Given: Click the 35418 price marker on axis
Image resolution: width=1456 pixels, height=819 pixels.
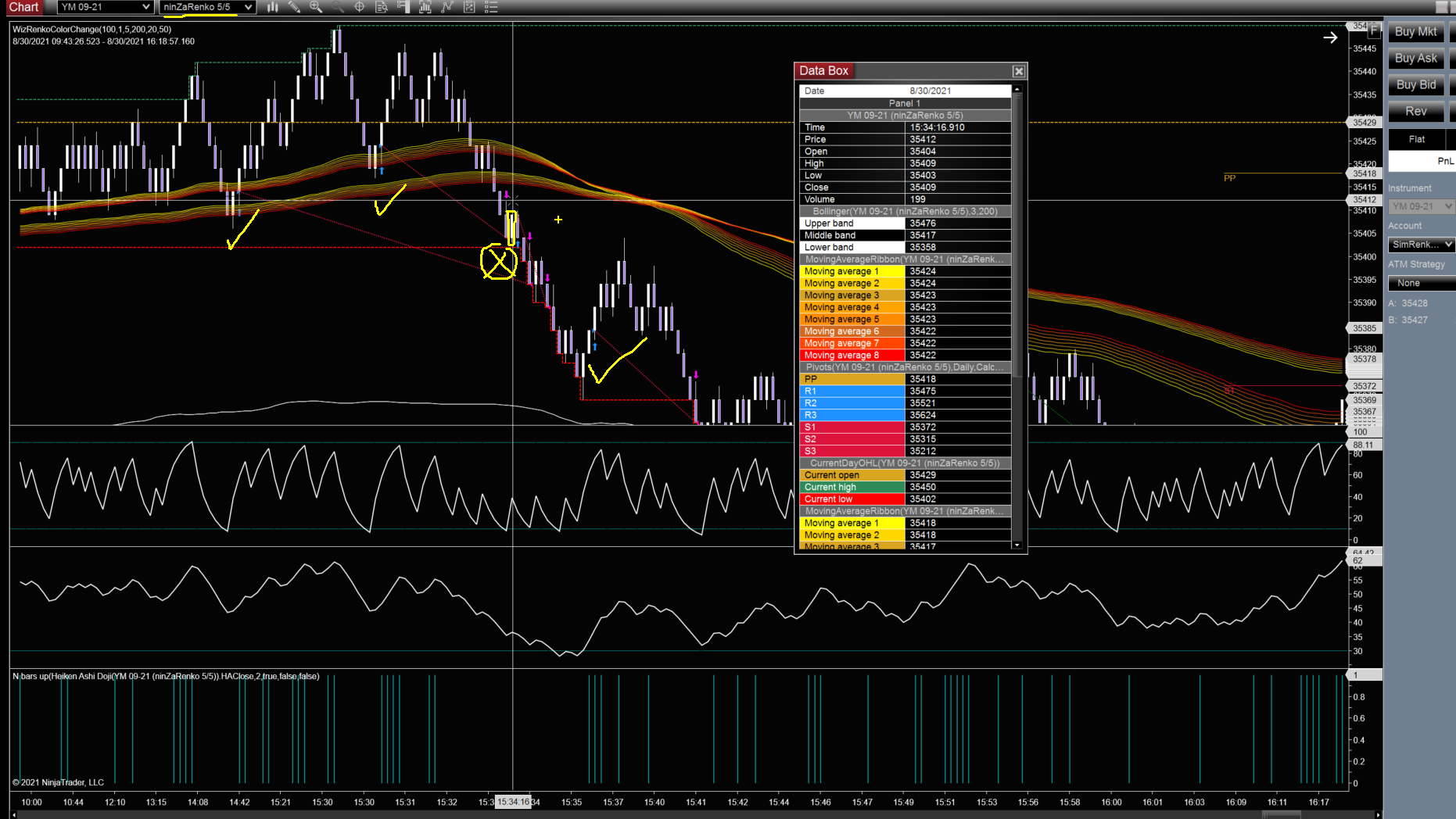Looking at the screenshot, I should [1364, 174].
